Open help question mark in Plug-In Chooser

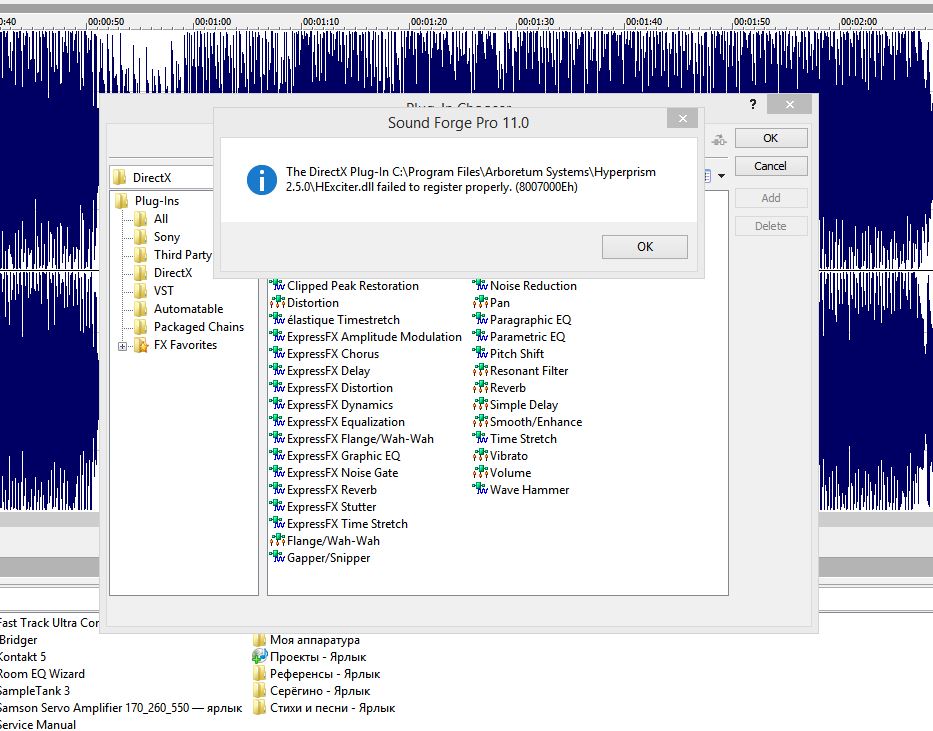753,105
